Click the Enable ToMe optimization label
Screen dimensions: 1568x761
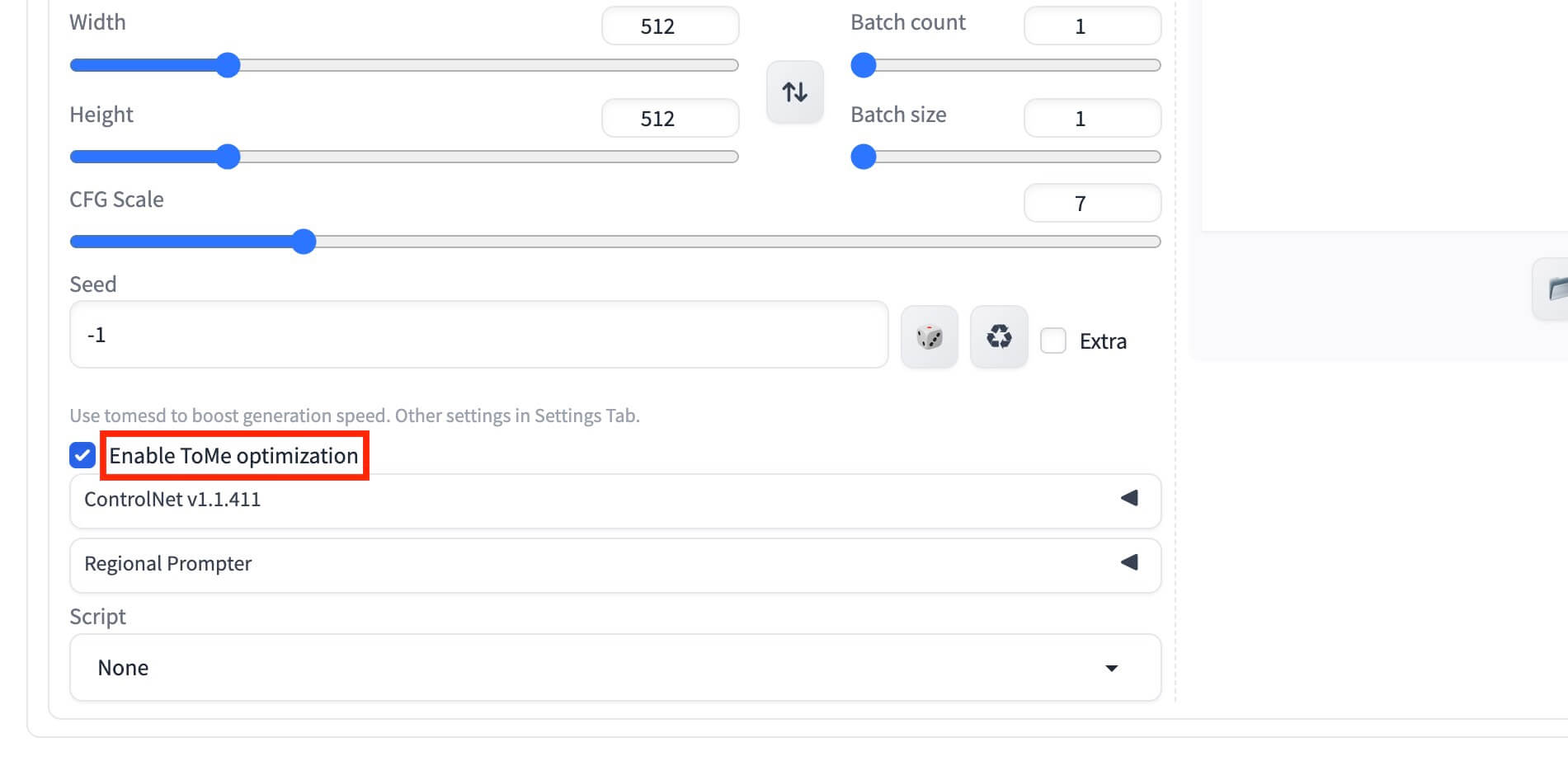pyautogui.click(x=233, y=456)
